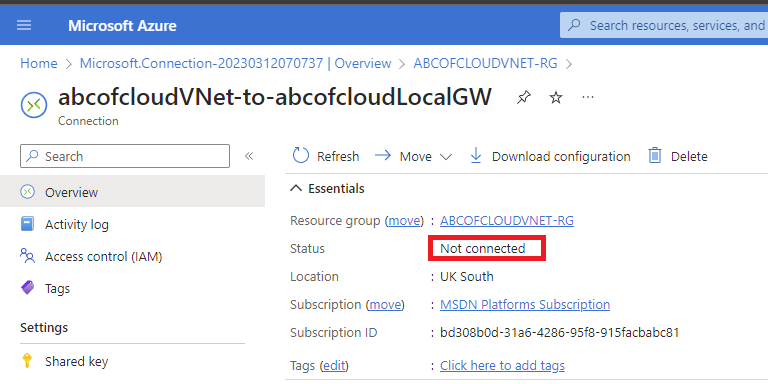Click the Shared key yellow key icon
The image size is (768, 384).
point(27,361)
